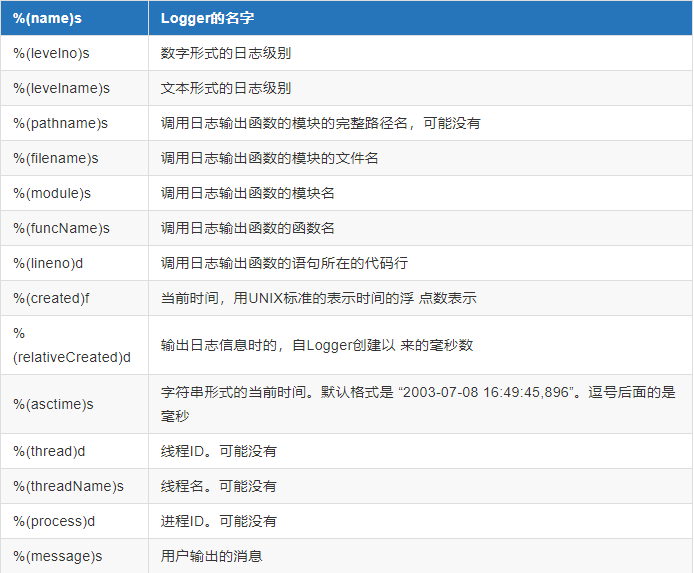Screen dimensions: 694x573
Task: Select the '%(asctime)s' cell
Action: pyautogui.click(x=74, y=404)
